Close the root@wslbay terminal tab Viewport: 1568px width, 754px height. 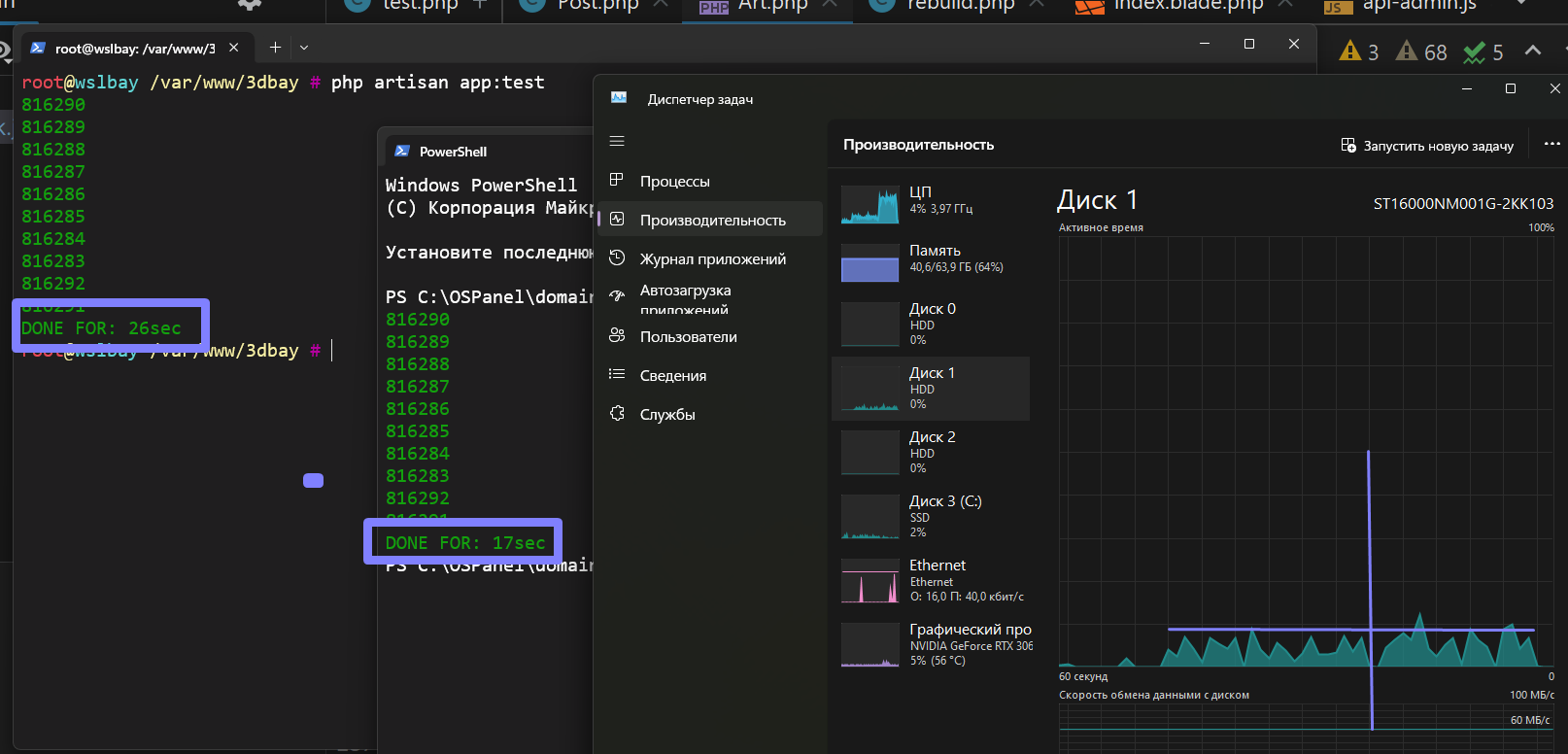[234, 48]
